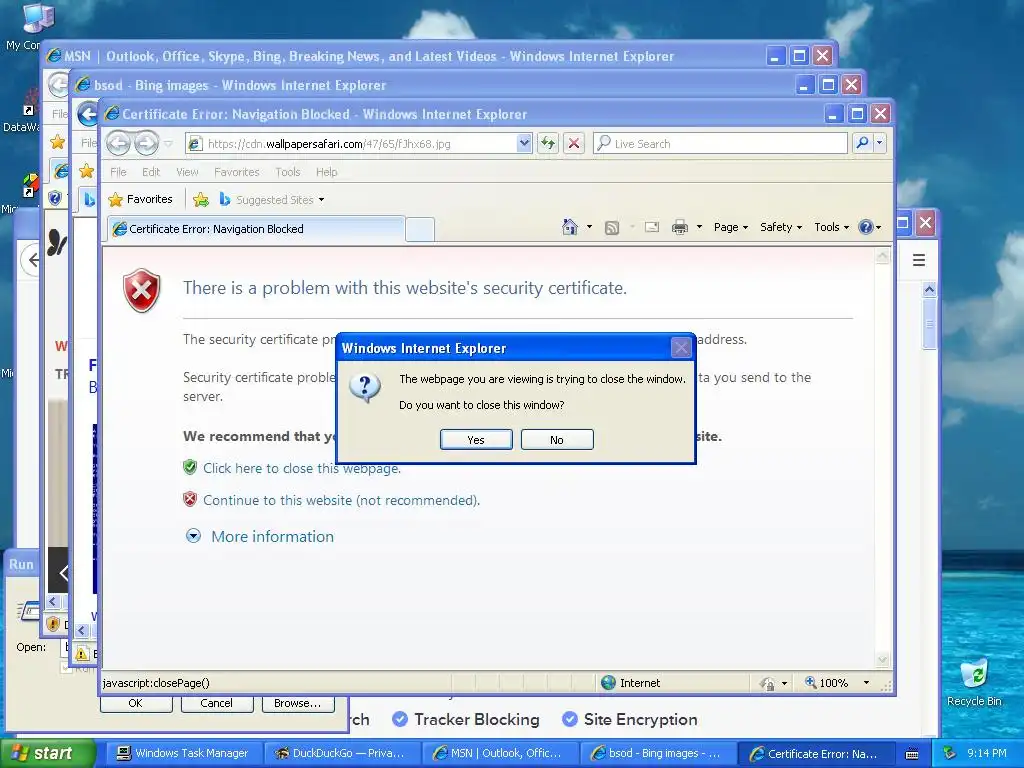The image size is (1024, 768).
Task: Open the Home button dropdown arrow
Action: pyautogui.click(x=589, y=227)
